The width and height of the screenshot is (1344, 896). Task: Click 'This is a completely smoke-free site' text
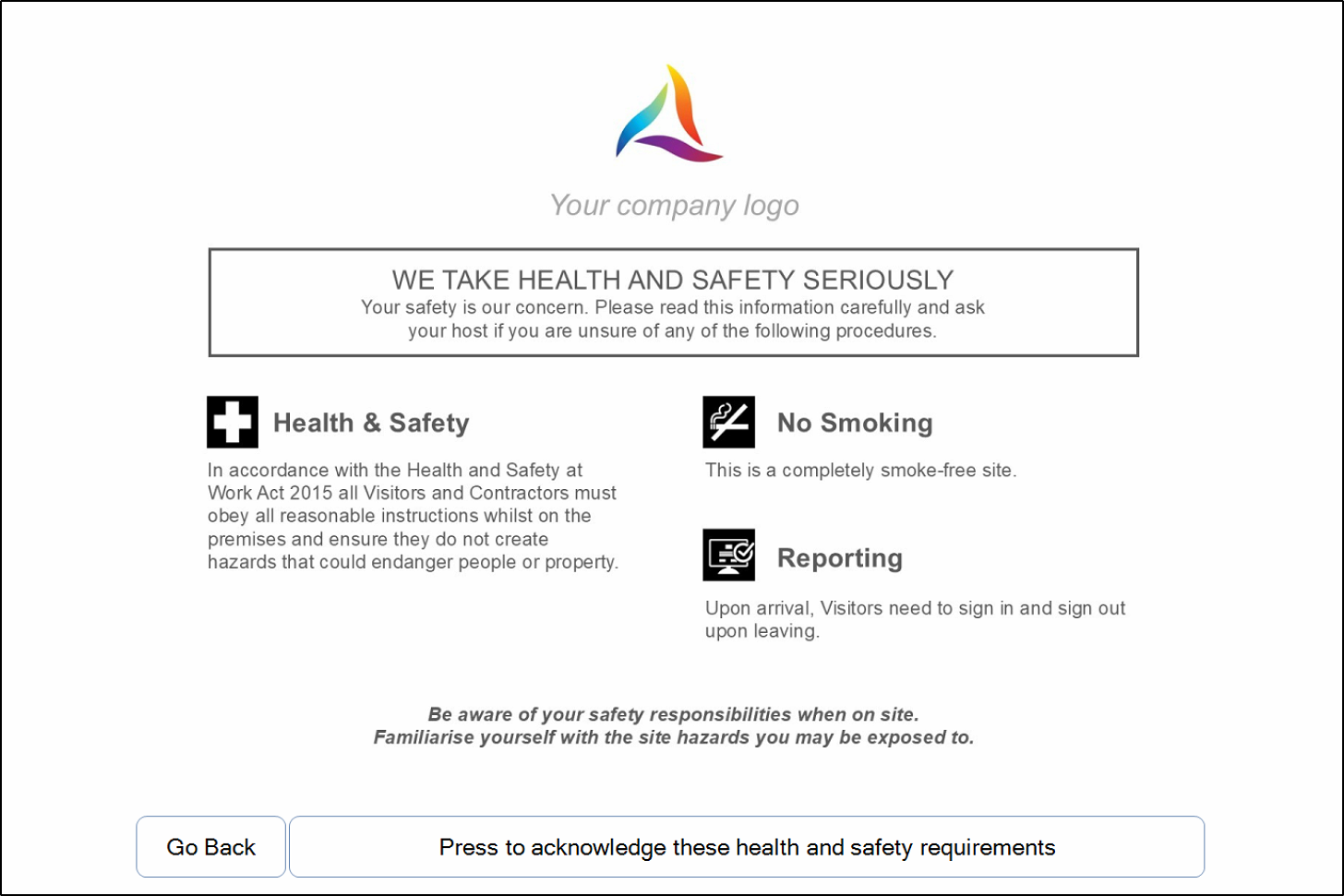tap(861, 471)
